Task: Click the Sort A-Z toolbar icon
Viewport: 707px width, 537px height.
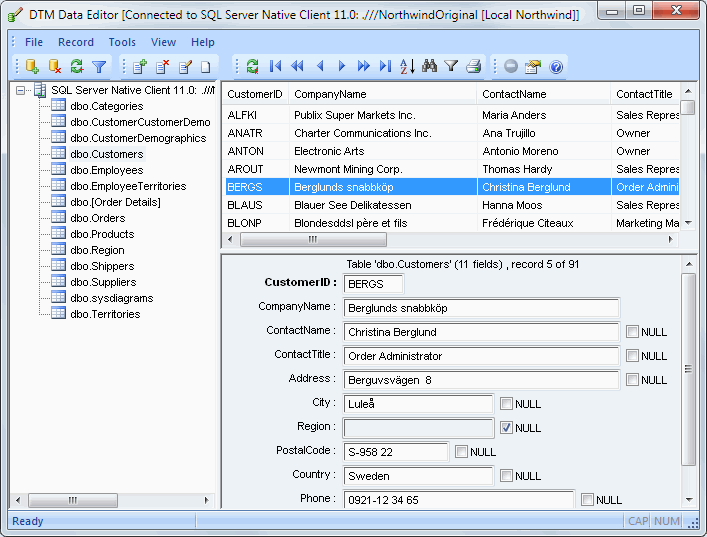Action: pos(407,67)
